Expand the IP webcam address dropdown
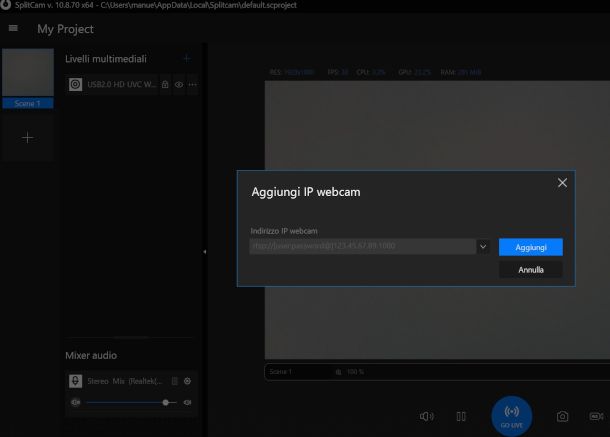 [x=483, y=246]
